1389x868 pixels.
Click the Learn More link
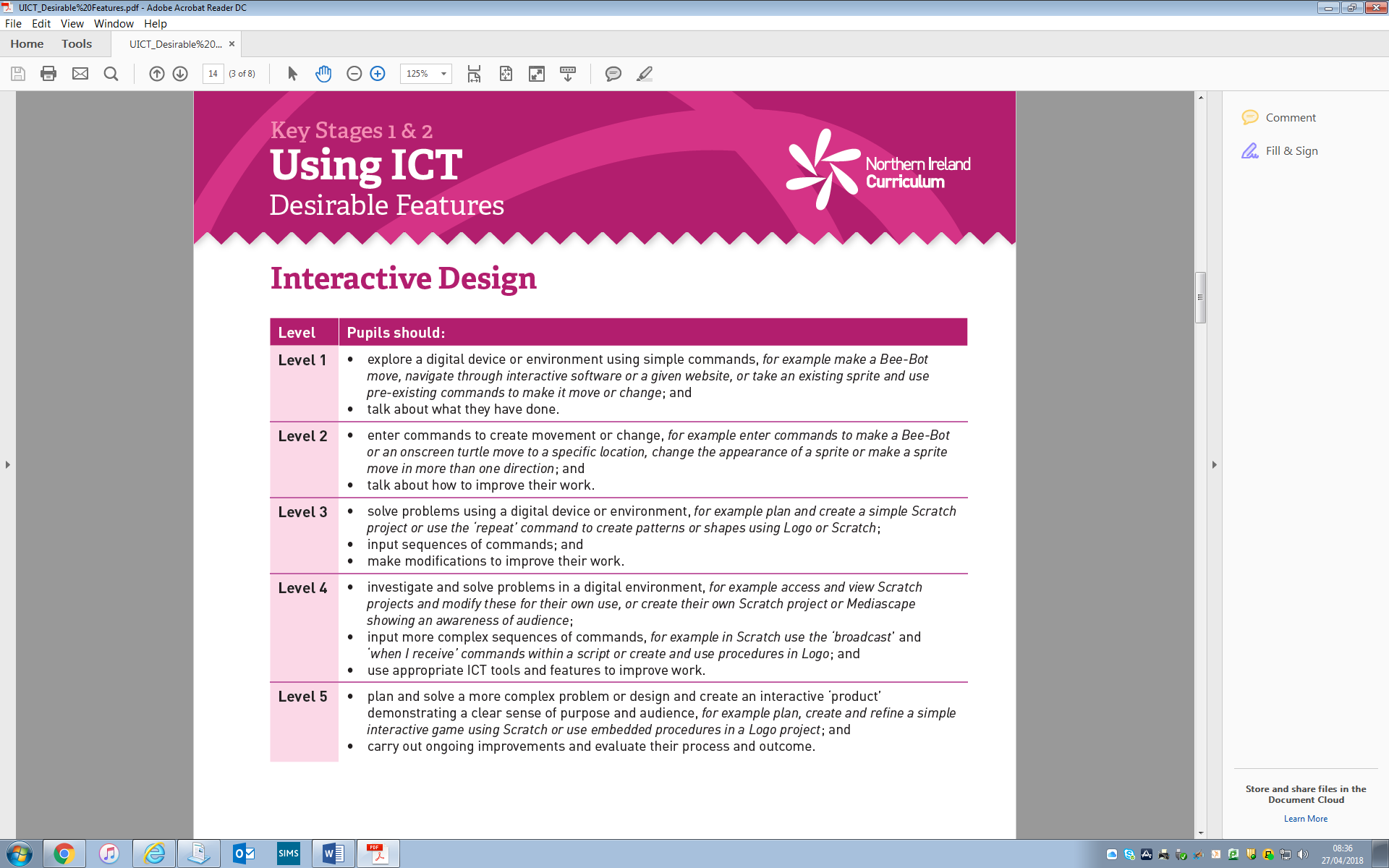1306,819
